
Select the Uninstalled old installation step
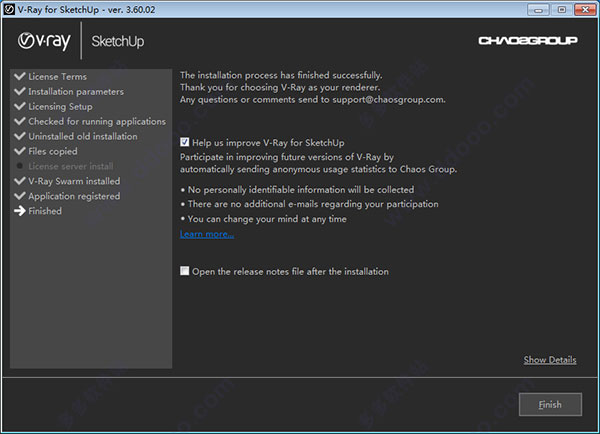tap(82, 136)
